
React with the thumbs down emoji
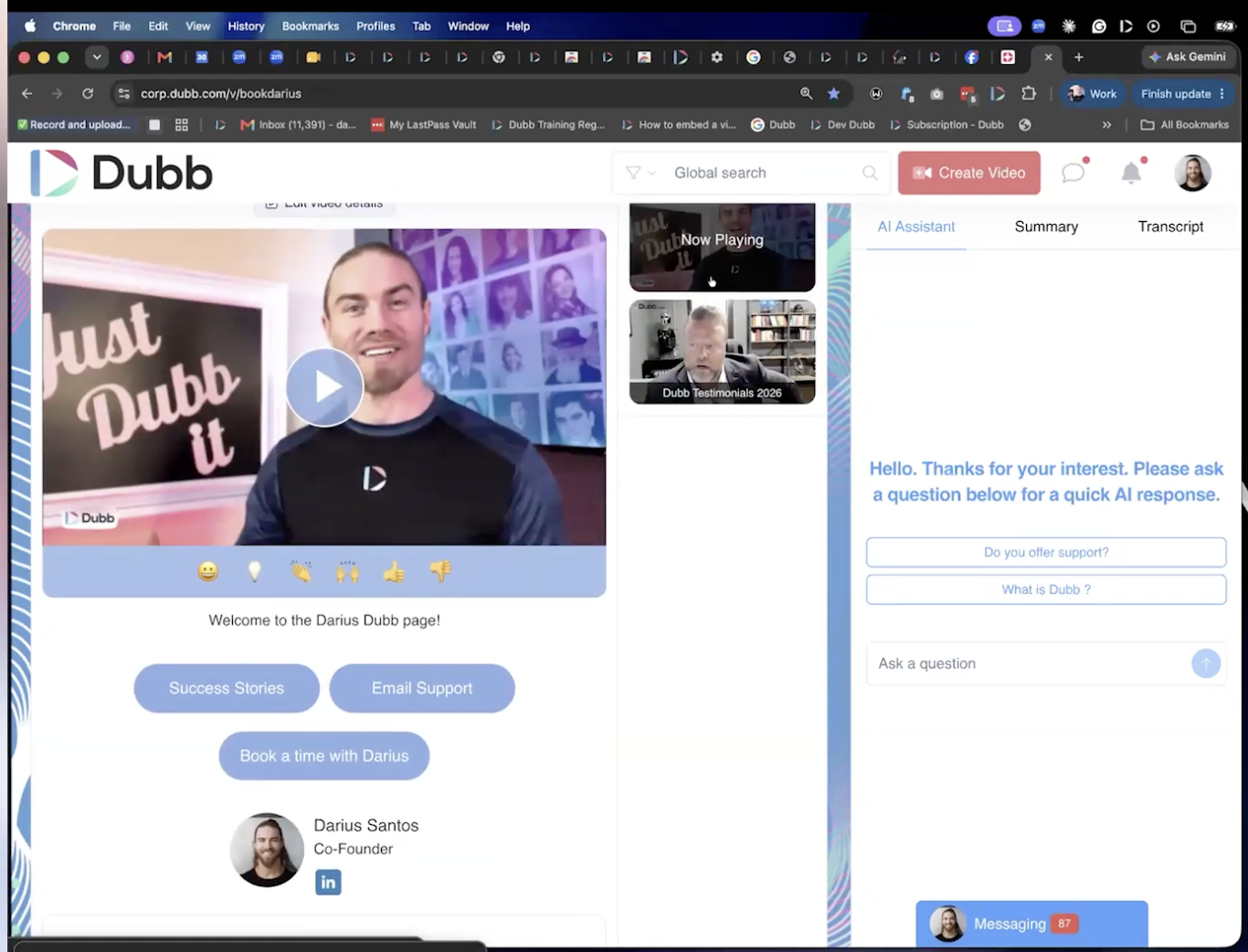point(440,572)
